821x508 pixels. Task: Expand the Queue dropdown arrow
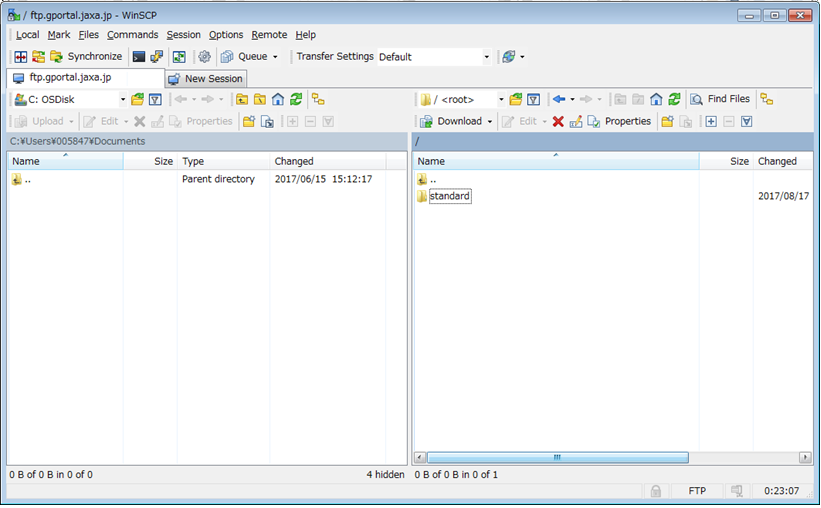tap(275, 57)
